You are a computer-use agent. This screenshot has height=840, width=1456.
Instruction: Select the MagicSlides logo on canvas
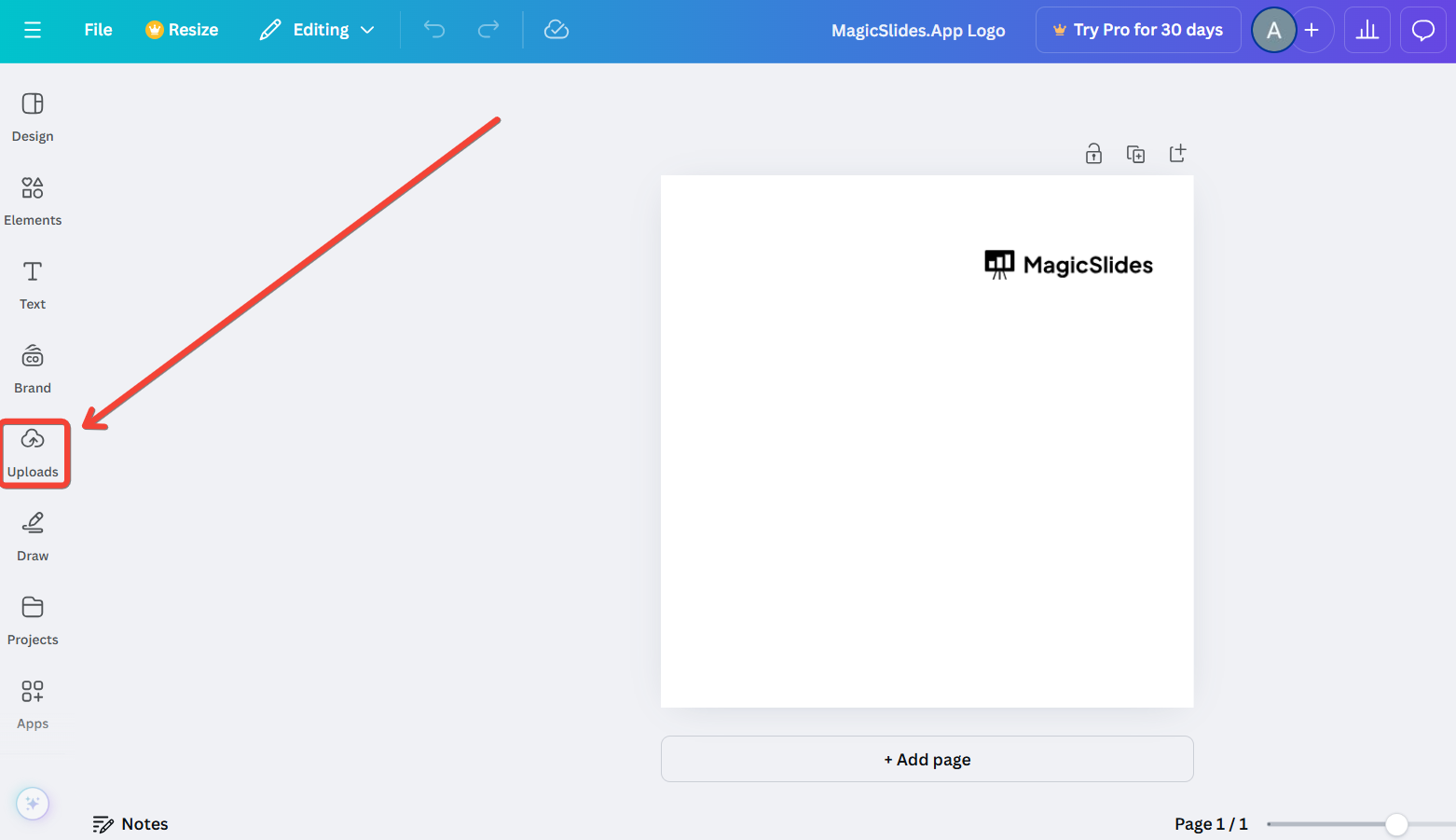1069,265
